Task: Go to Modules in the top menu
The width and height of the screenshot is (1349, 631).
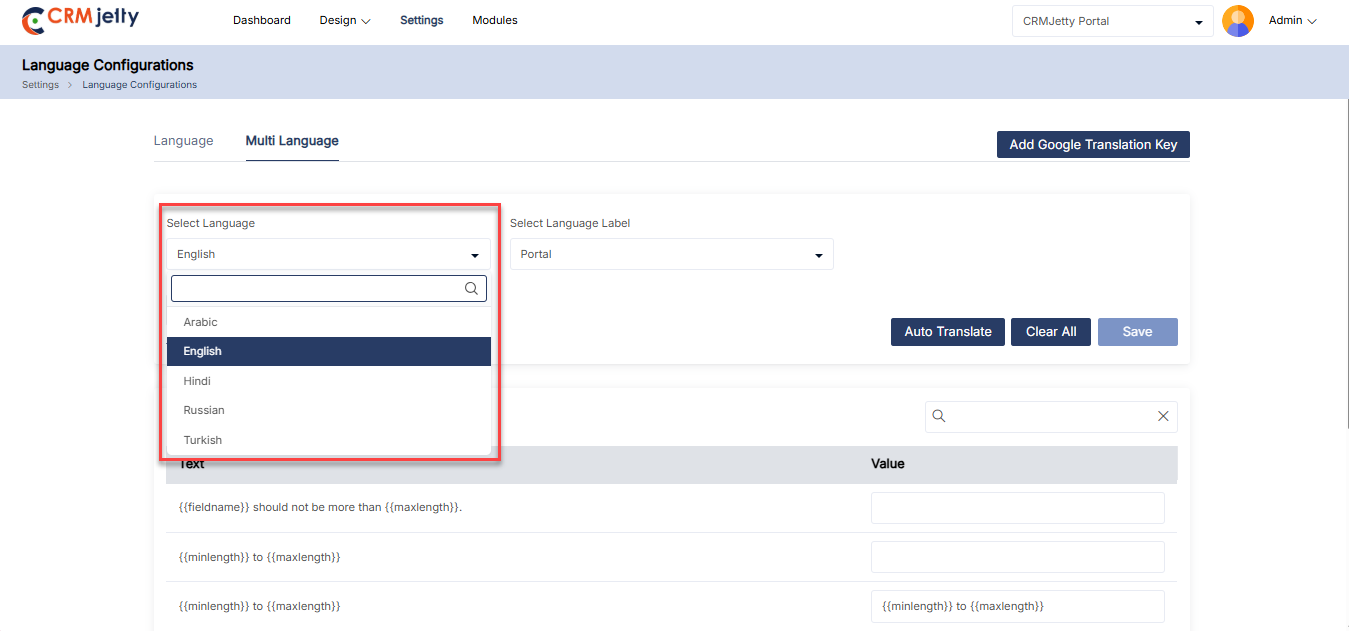Action: pyautogui.click(x=495, y=20)
